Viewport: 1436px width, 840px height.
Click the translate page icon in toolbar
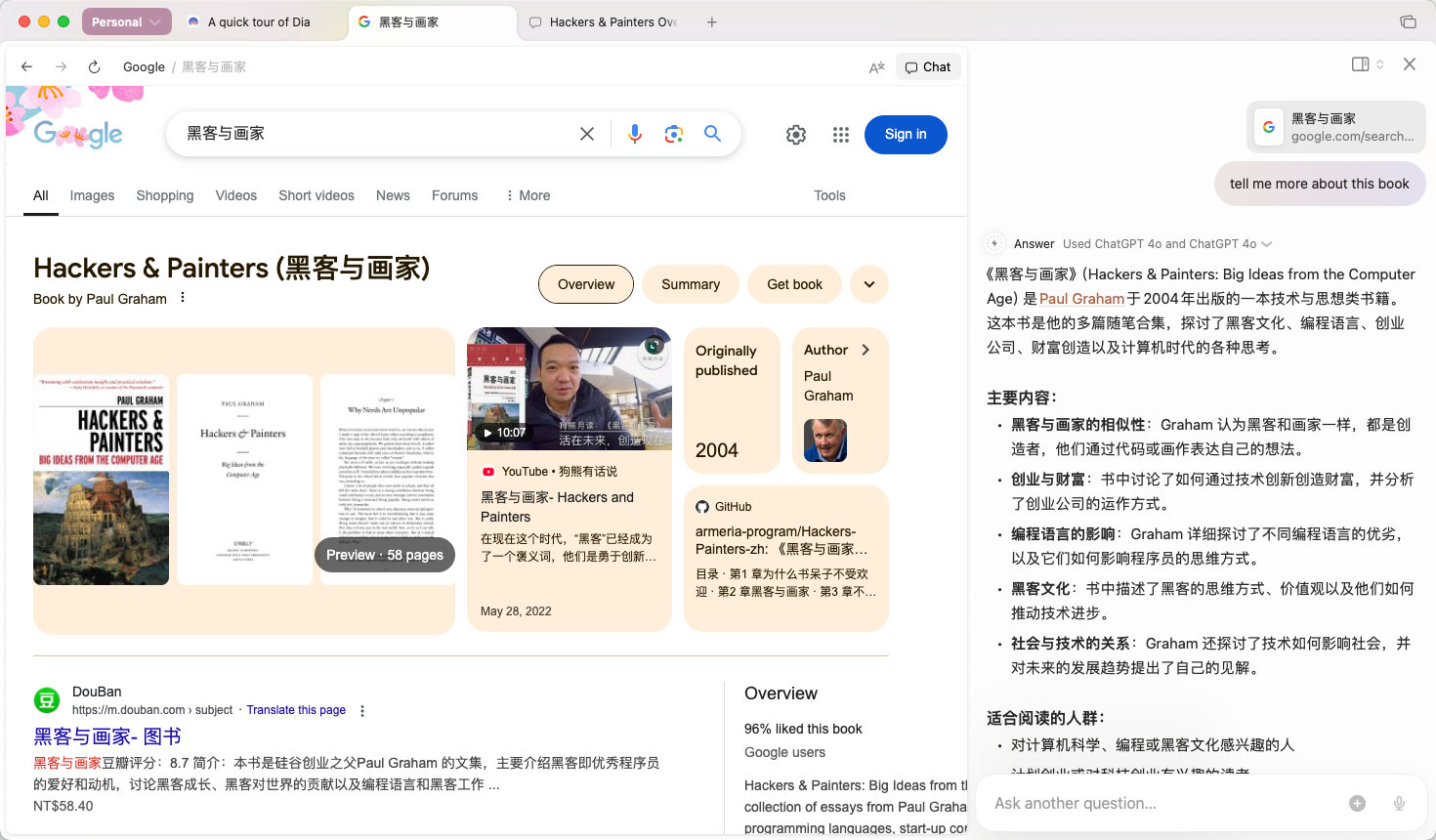[876, 67]
